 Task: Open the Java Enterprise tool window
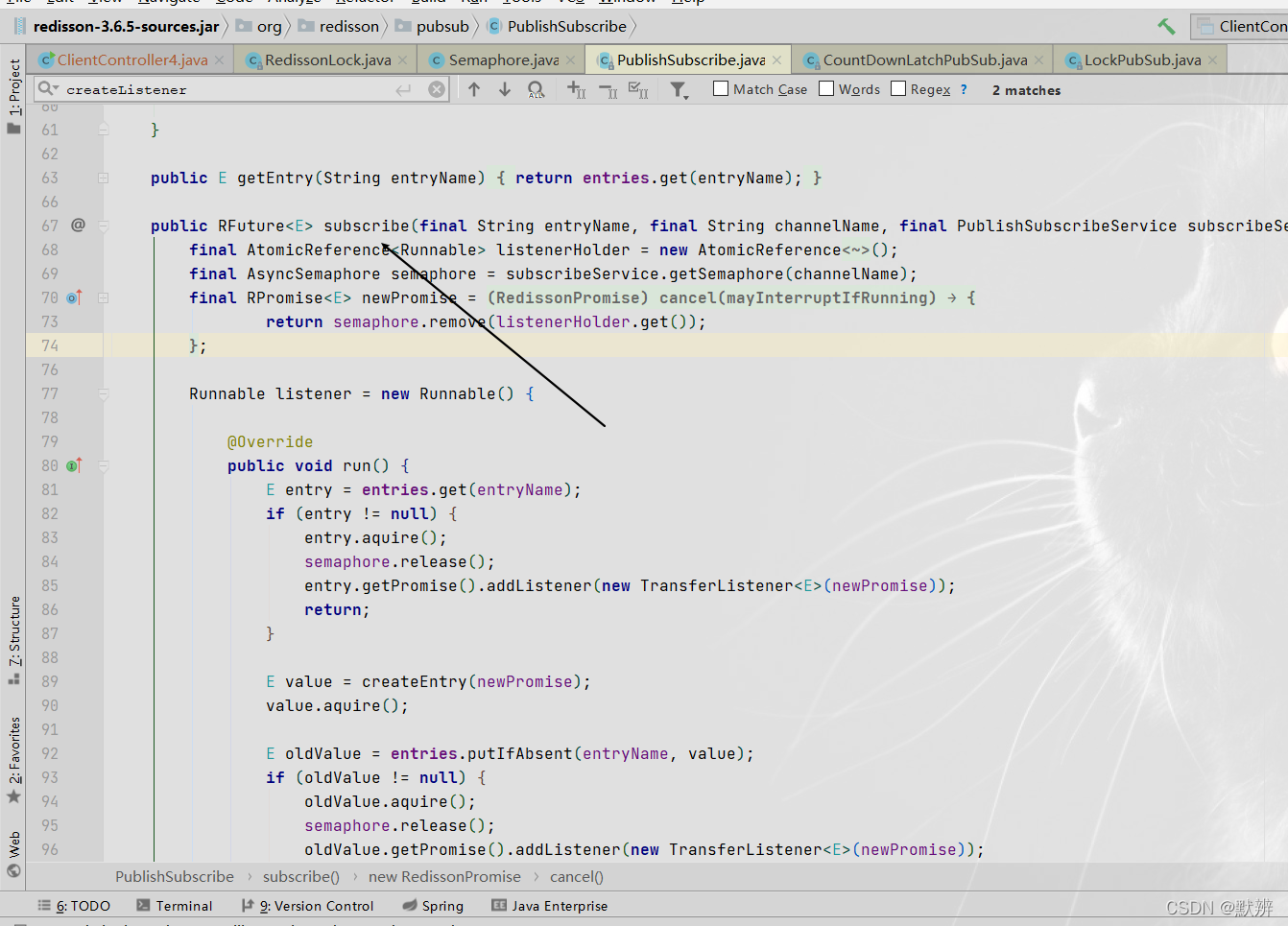pyautogui.click(x=549, y=906)
